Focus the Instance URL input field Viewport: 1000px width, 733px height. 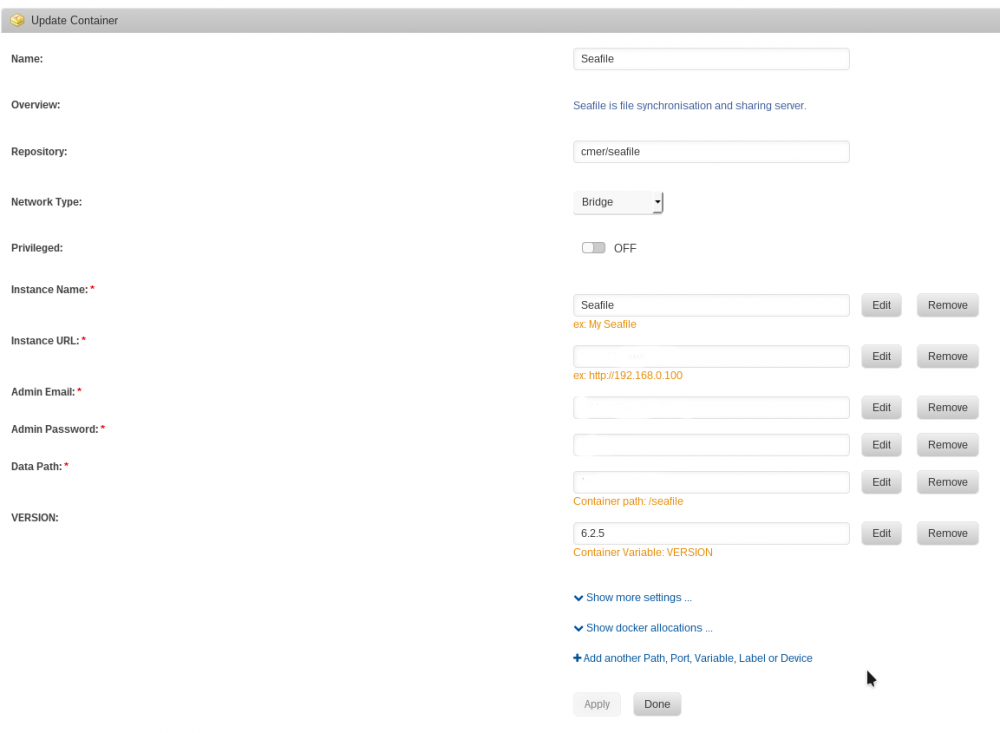point(711,357)
